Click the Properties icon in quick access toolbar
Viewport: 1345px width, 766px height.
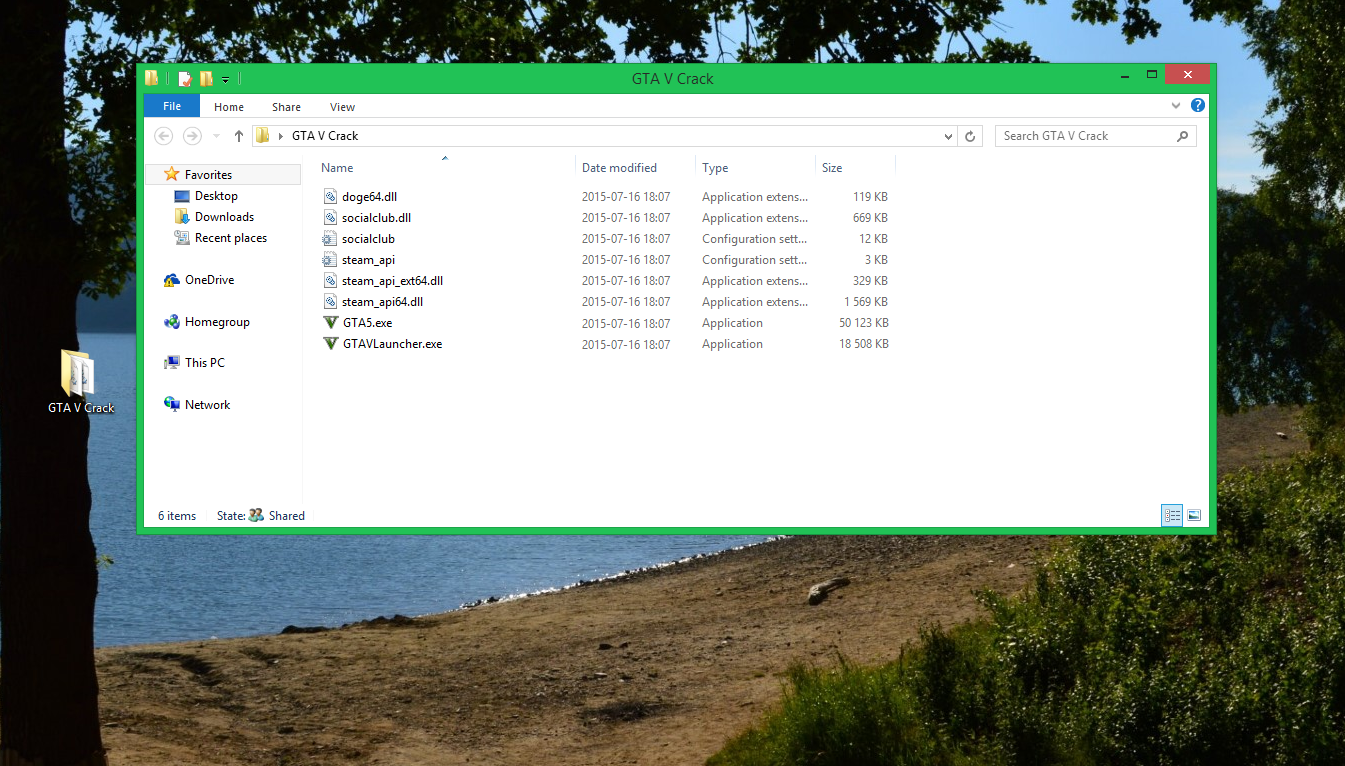pyautogui.click(x=185, y=78)
